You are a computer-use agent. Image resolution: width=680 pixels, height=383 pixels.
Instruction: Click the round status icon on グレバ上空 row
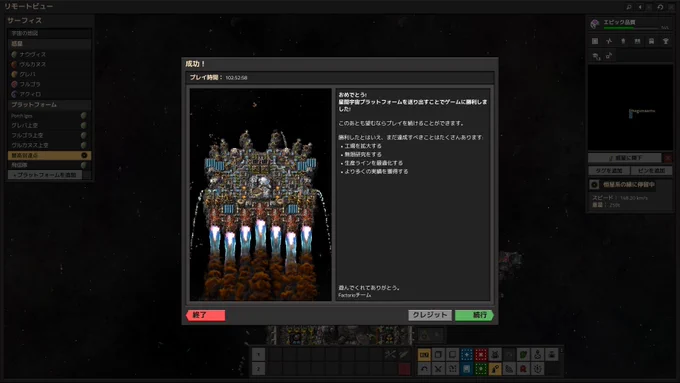[x=84, y=125]
